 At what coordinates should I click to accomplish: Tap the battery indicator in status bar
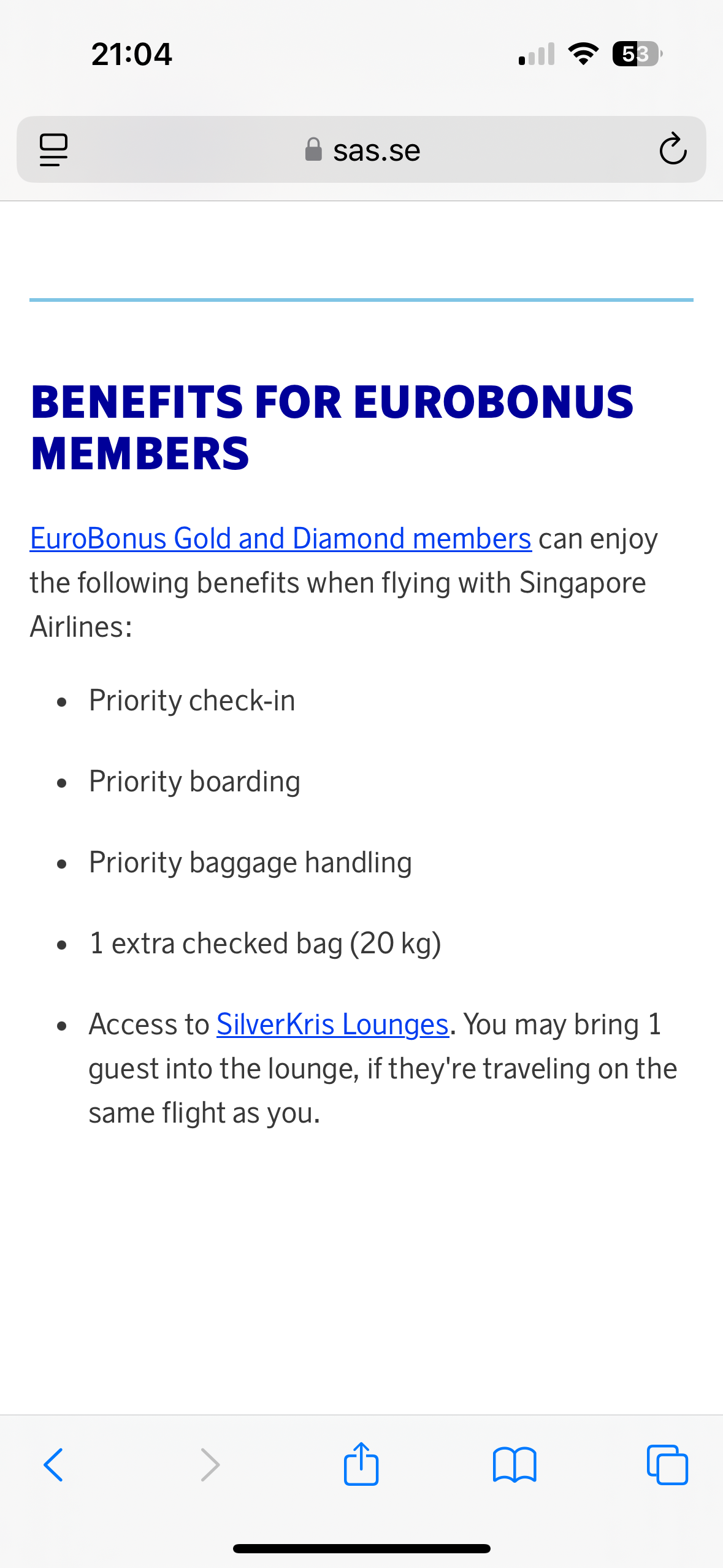[637, 54]
